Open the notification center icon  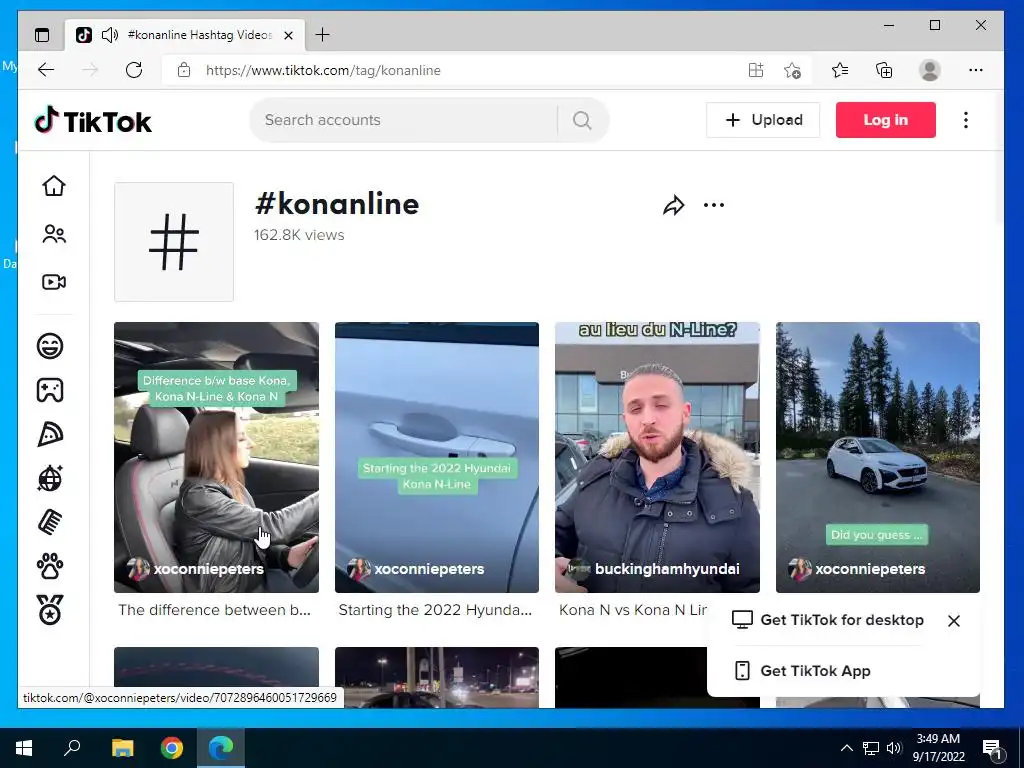(992, 749)
